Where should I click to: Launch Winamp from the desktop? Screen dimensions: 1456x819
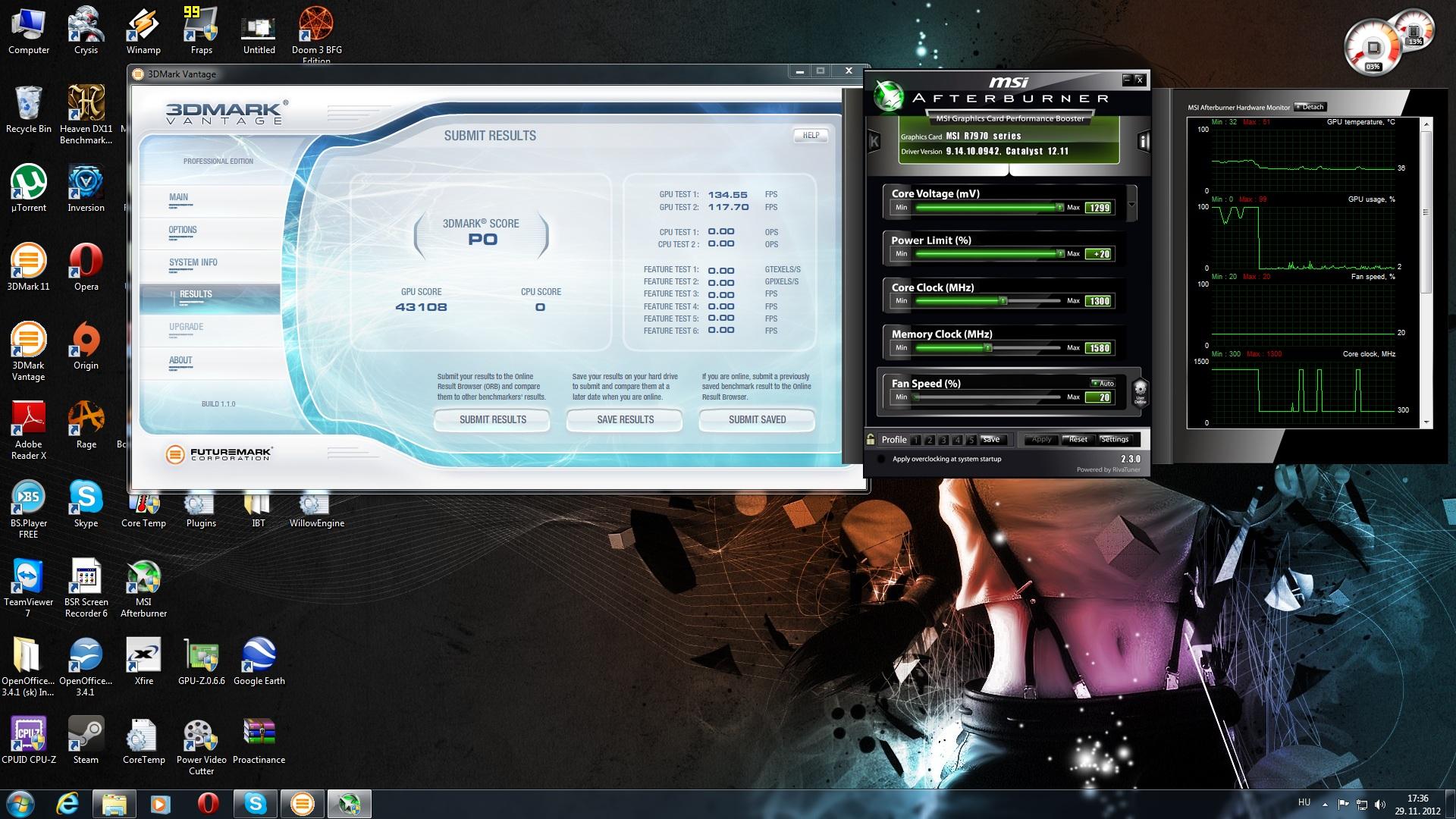[143, 31]
